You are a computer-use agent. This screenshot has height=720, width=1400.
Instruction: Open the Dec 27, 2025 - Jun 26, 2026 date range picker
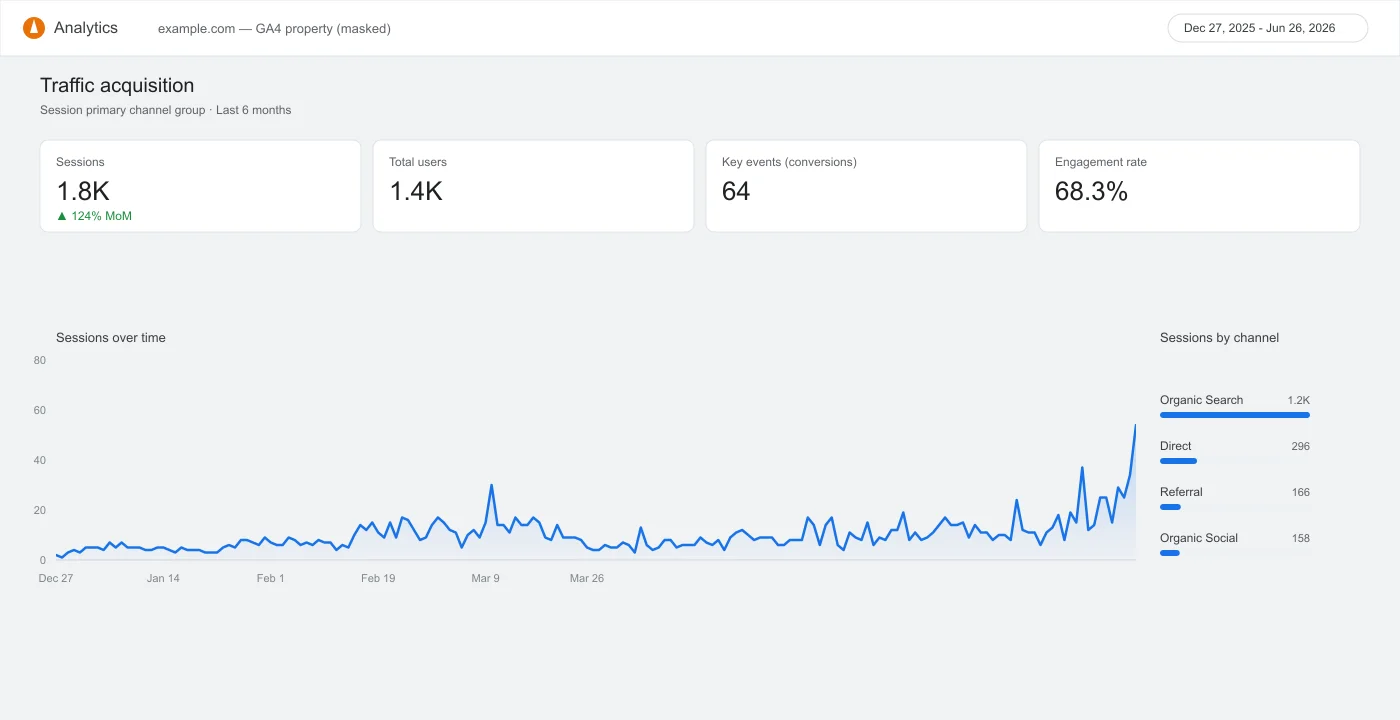coord(1267,28)
